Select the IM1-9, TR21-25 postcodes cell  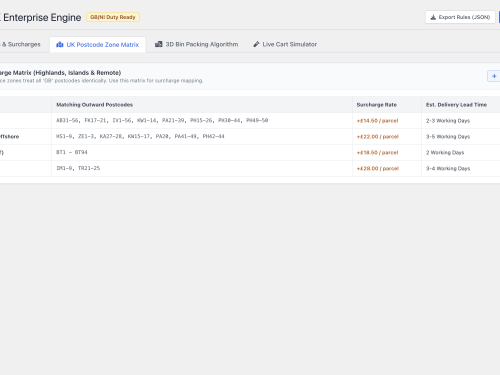click(202, 169)
